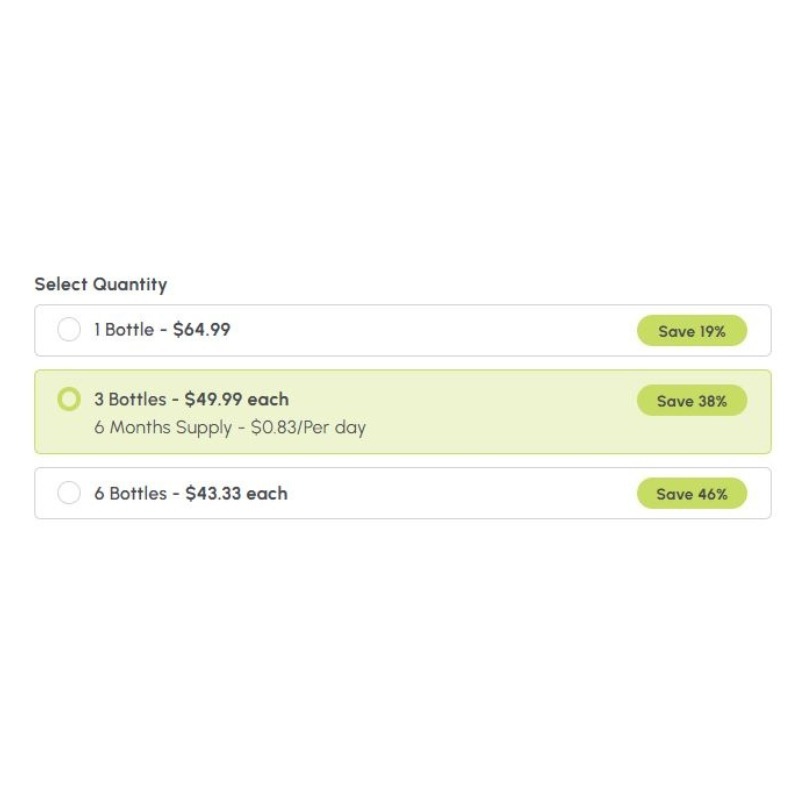The image size is (800, 800).
Task: Select the 6 Bottles radio button
Action: pos(69,493)
